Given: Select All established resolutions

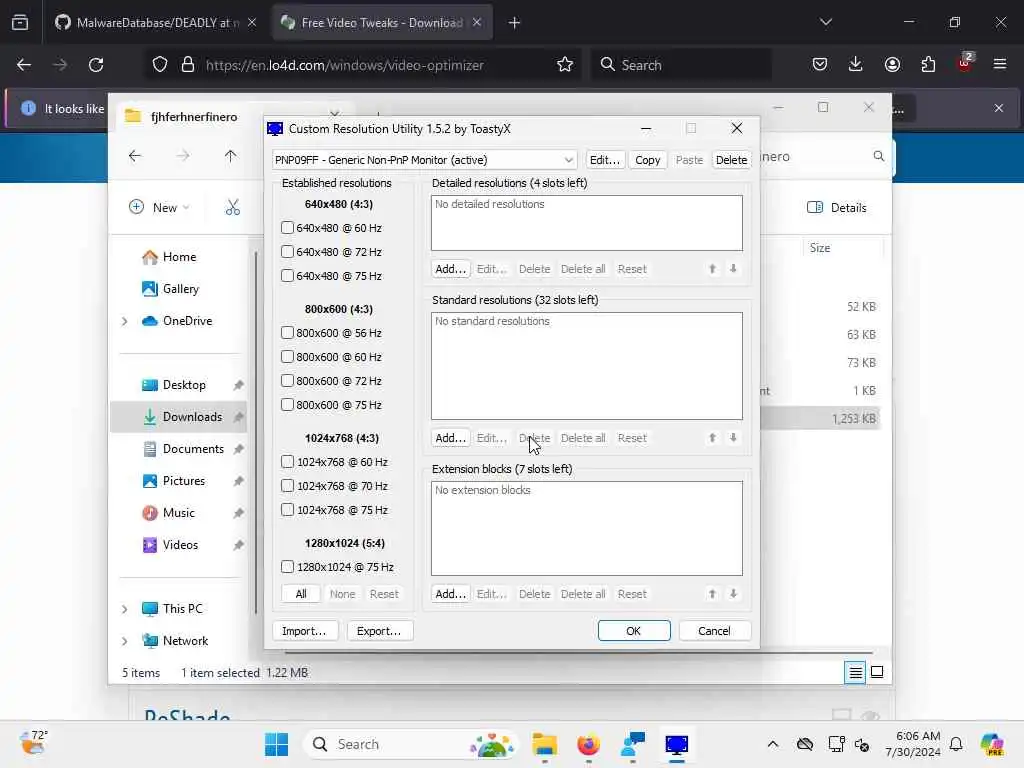Looking at the screenshot, I should 301,594.
